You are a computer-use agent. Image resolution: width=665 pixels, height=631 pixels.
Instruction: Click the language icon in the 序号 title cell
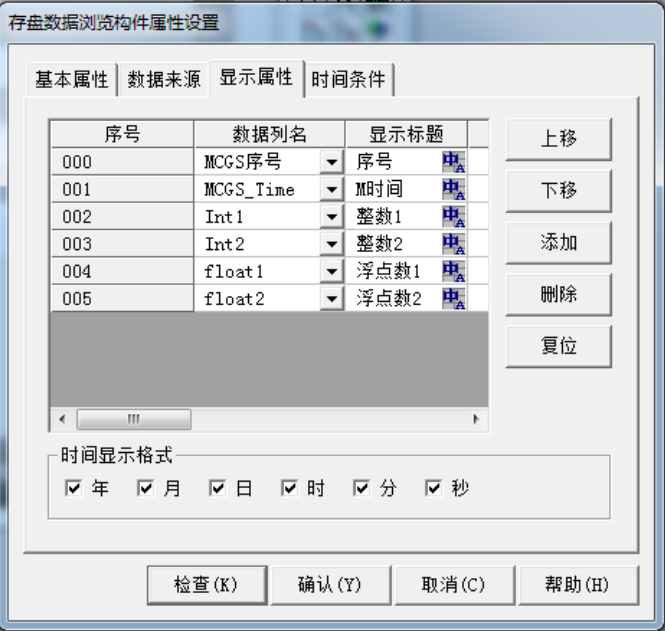point(454,162)
